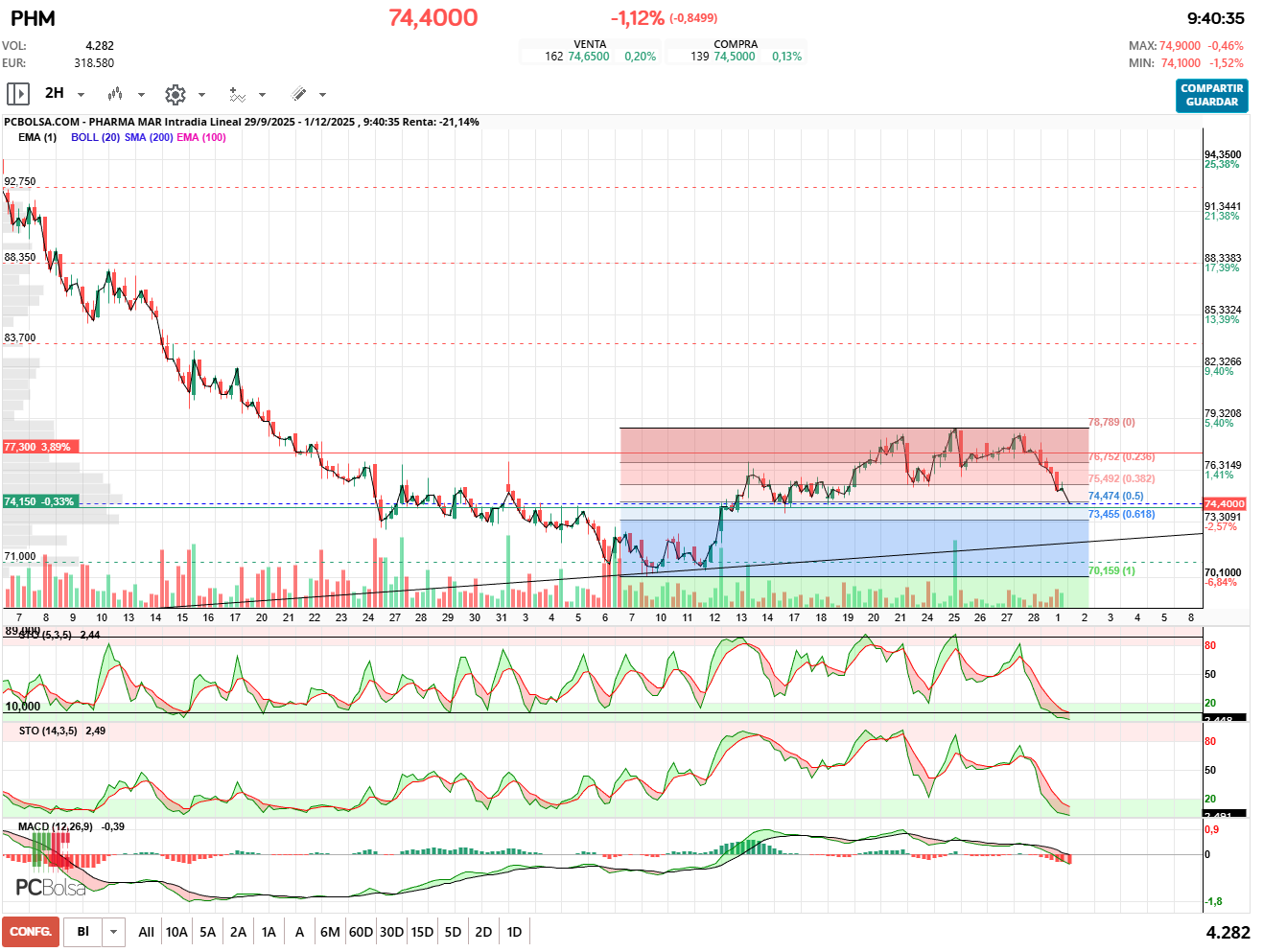Click the 77,300 red price level marker
The image size is (1263, 952).
(37, 447)
